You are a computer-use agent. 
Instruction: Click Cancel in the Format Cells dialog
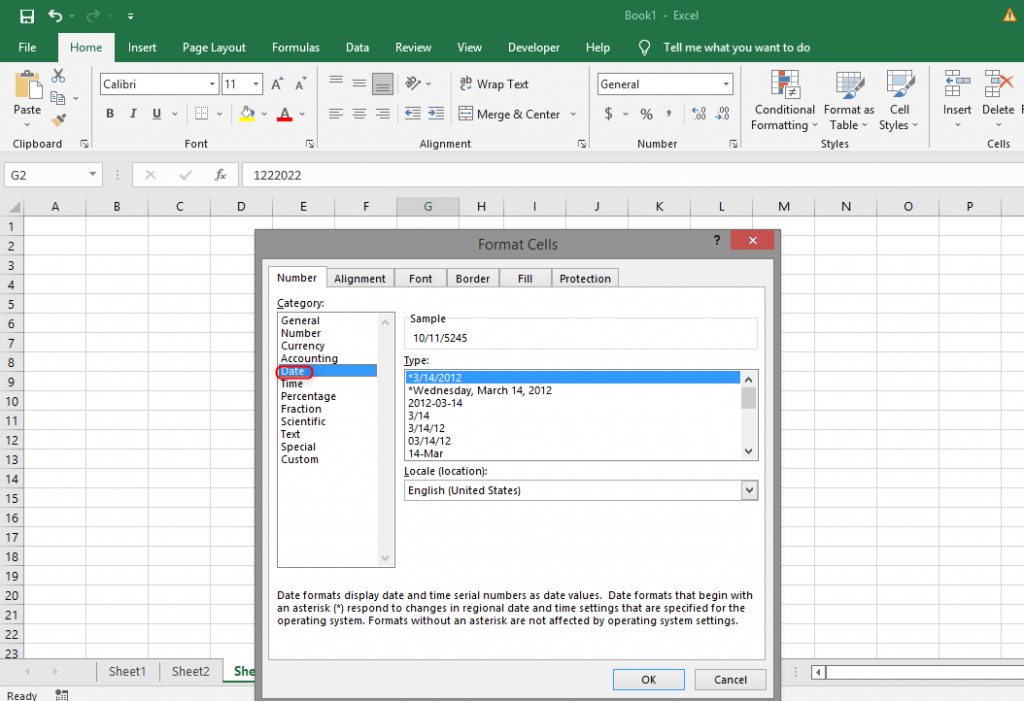click(x=730, y=679)
